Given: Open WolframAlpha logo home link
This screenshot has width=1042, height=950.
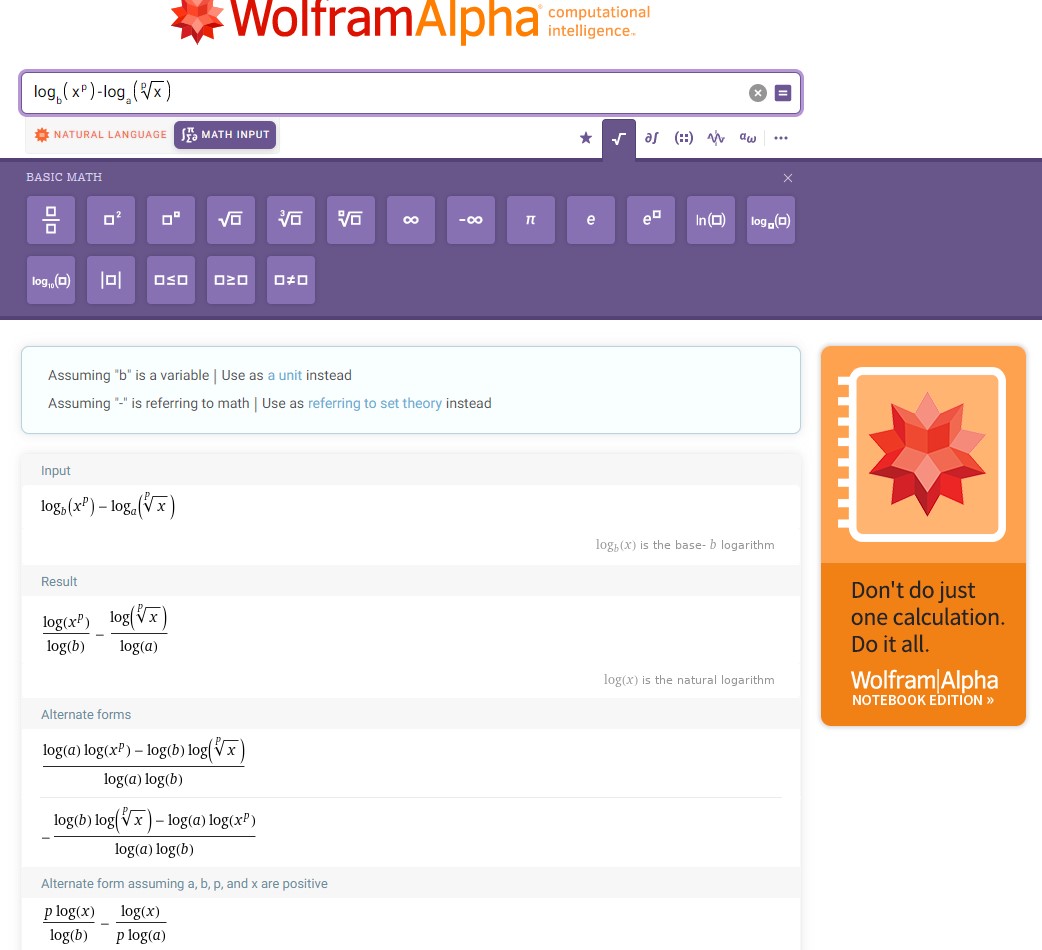Looking at the screenshot, I should [x=410, y=21].
